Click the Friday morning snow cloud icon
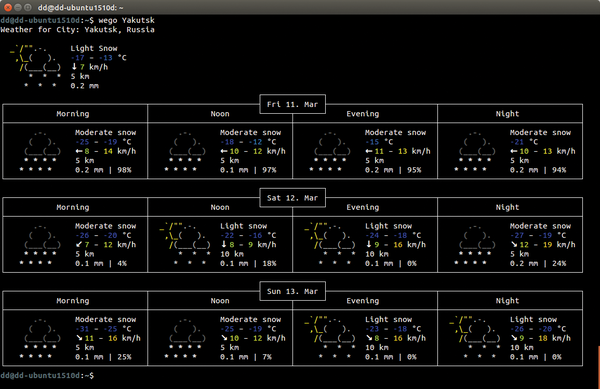This screenshot has width=600, height=389. (x=40, y=151)
